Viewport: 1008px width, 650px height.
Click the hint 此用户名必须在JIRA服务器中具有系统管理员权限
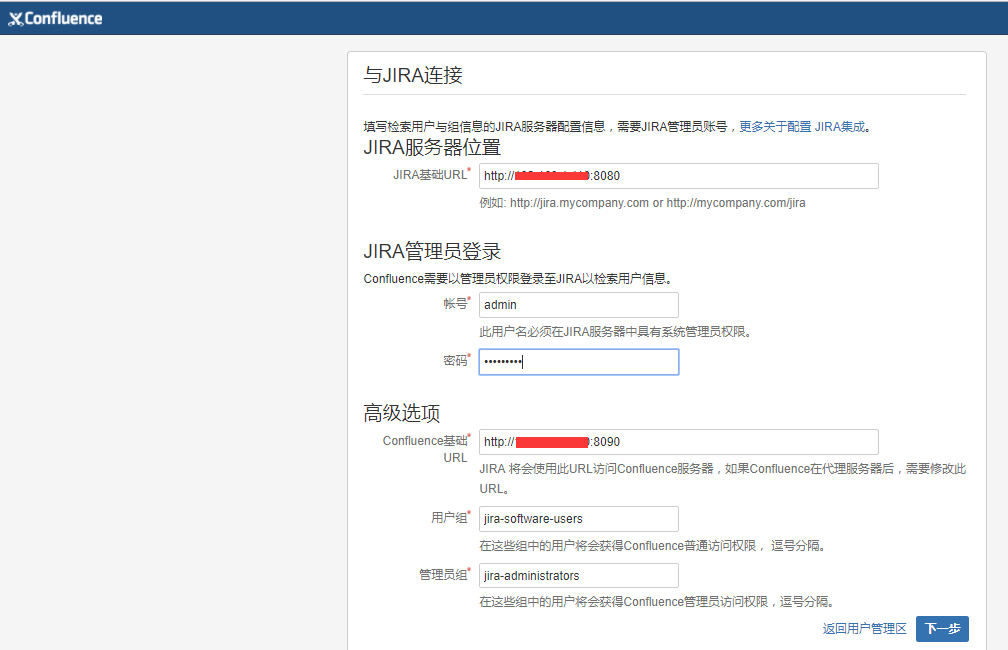(x=615, y=332)
